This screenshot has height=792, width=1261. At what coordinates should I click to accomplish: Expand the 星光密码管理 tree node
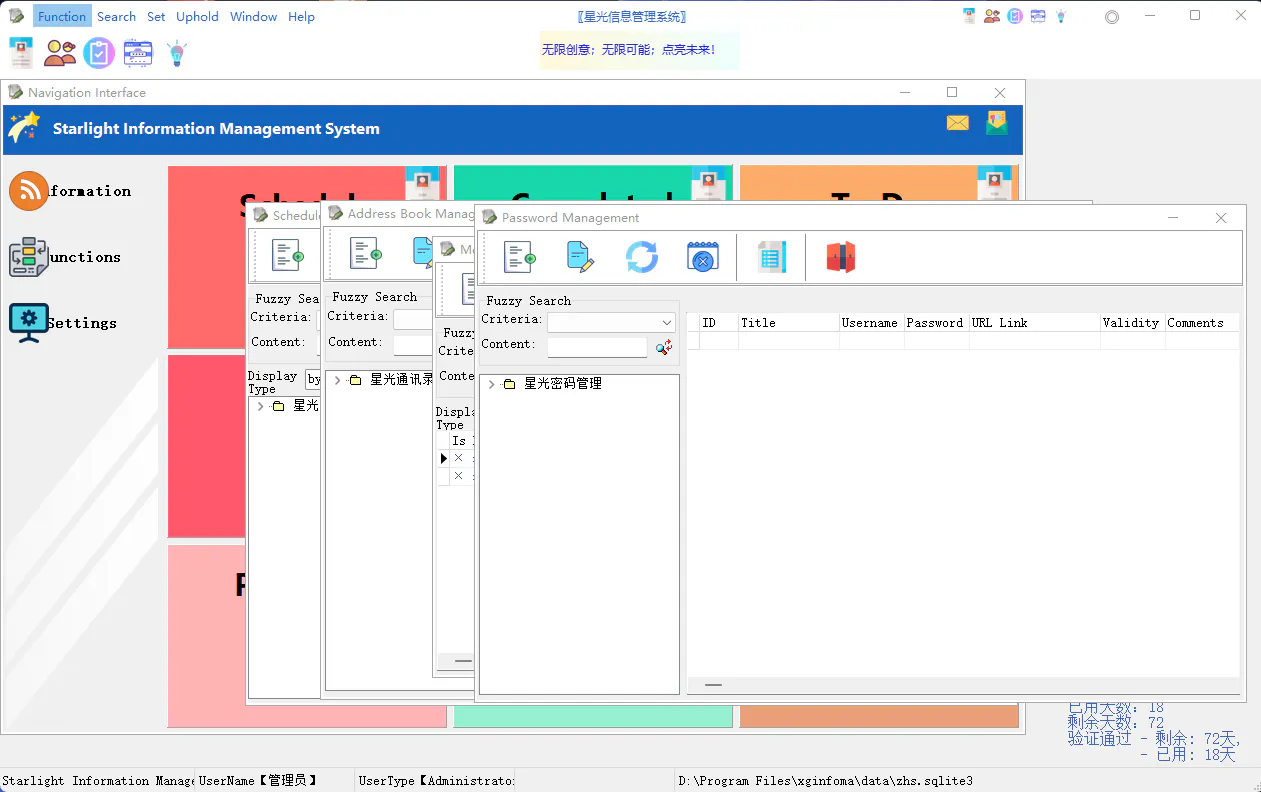[x=491, y=384]
